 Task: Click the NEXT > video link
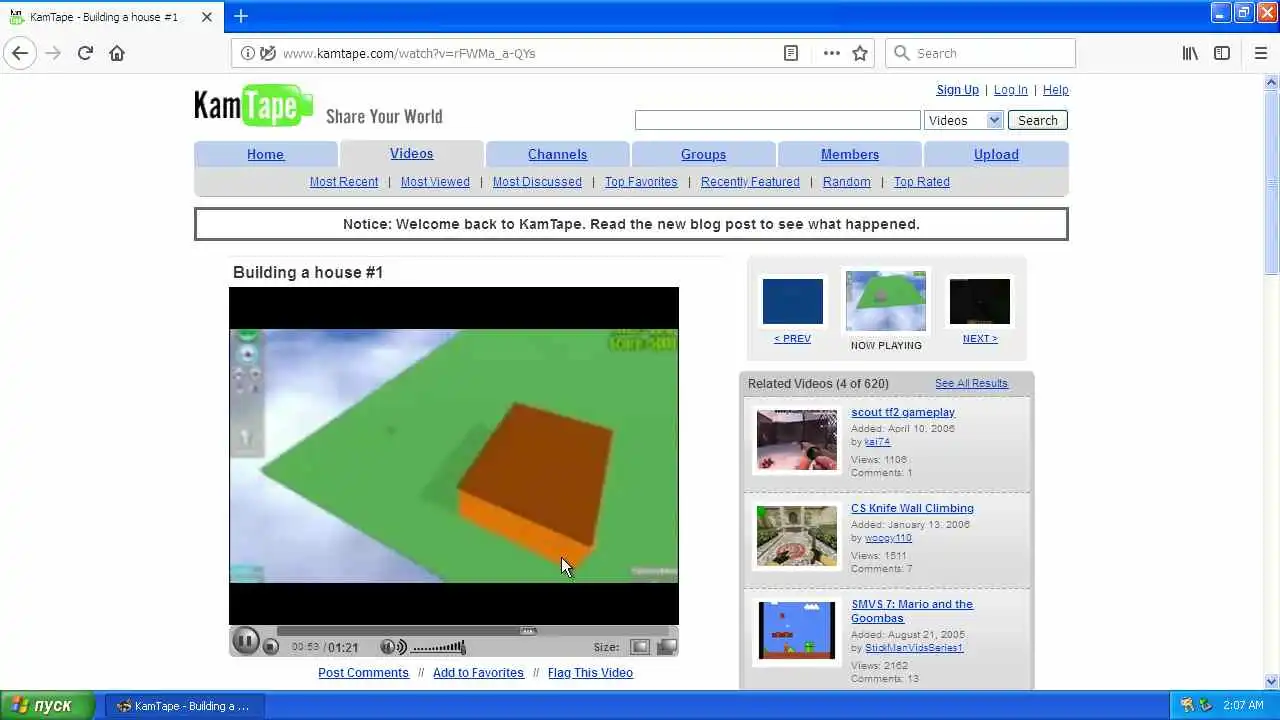(x=980, y=339)
